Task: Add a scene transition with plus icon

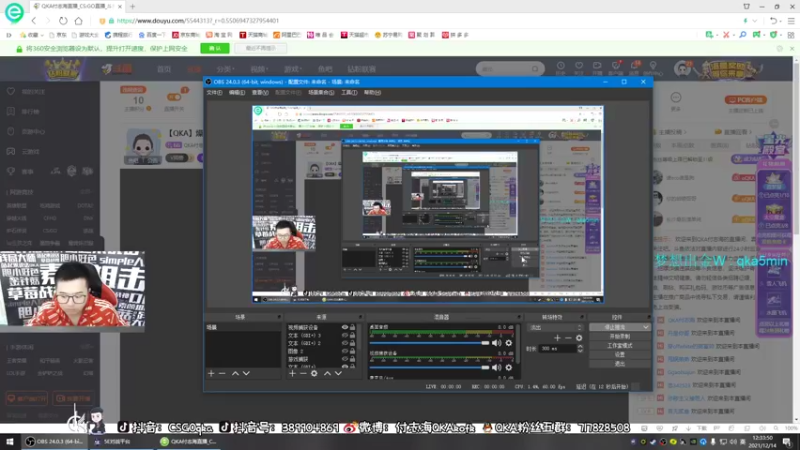Action: 557,338
